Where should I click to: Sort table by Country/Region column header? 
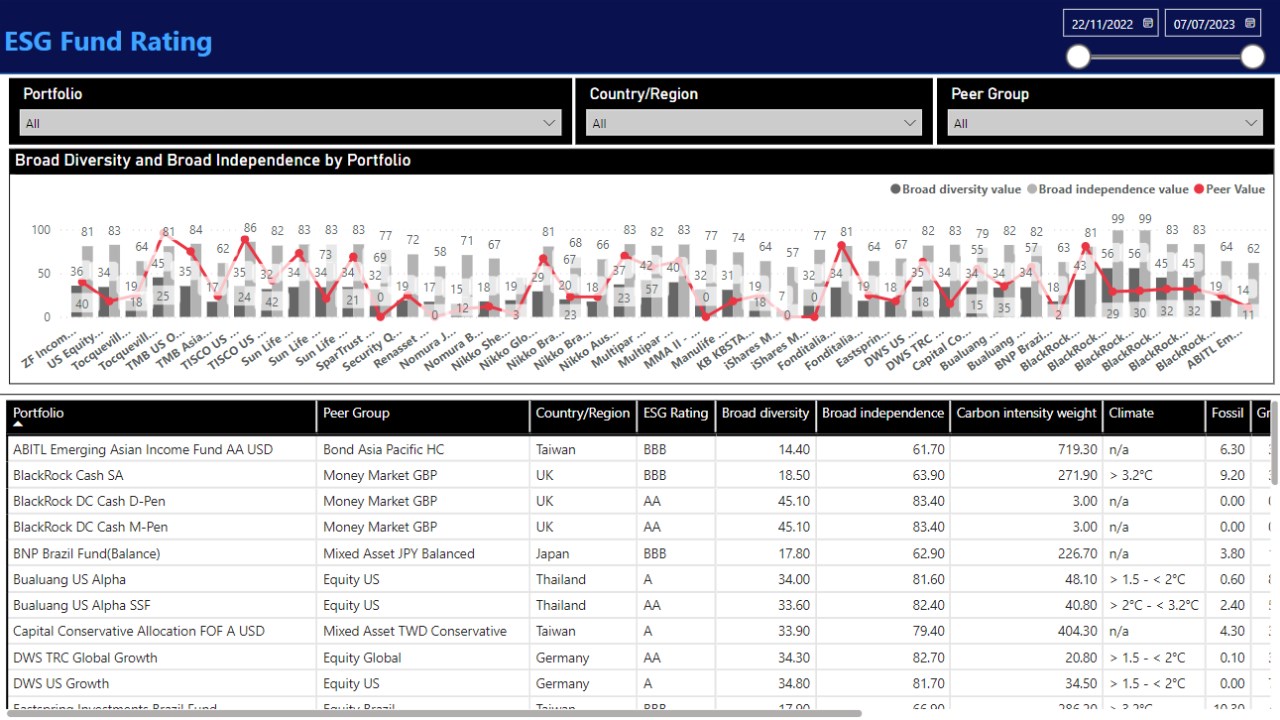click(x=583, y=416)
